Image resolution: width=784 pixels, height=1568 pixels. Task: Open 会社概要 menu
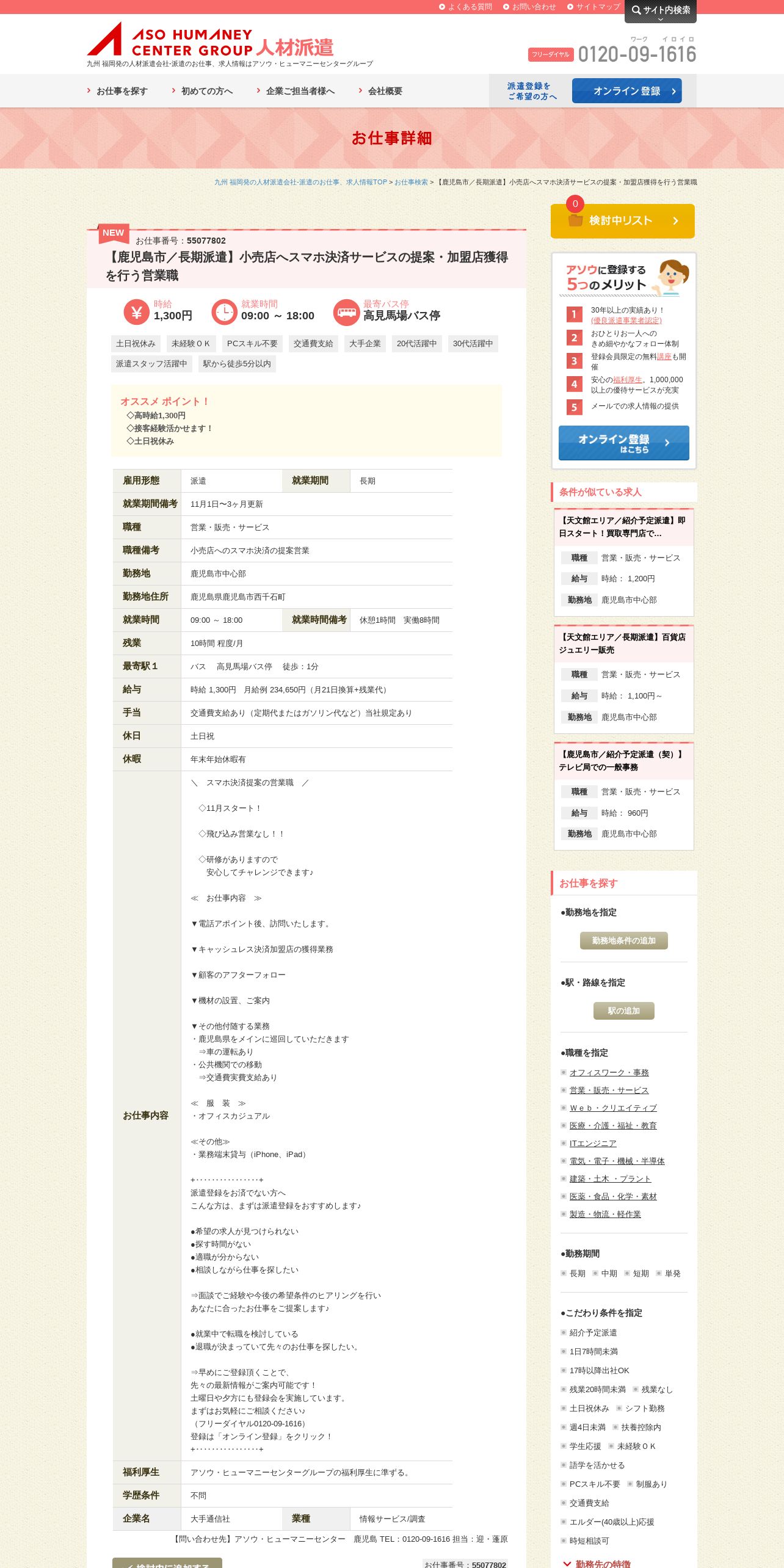(380, 91)
